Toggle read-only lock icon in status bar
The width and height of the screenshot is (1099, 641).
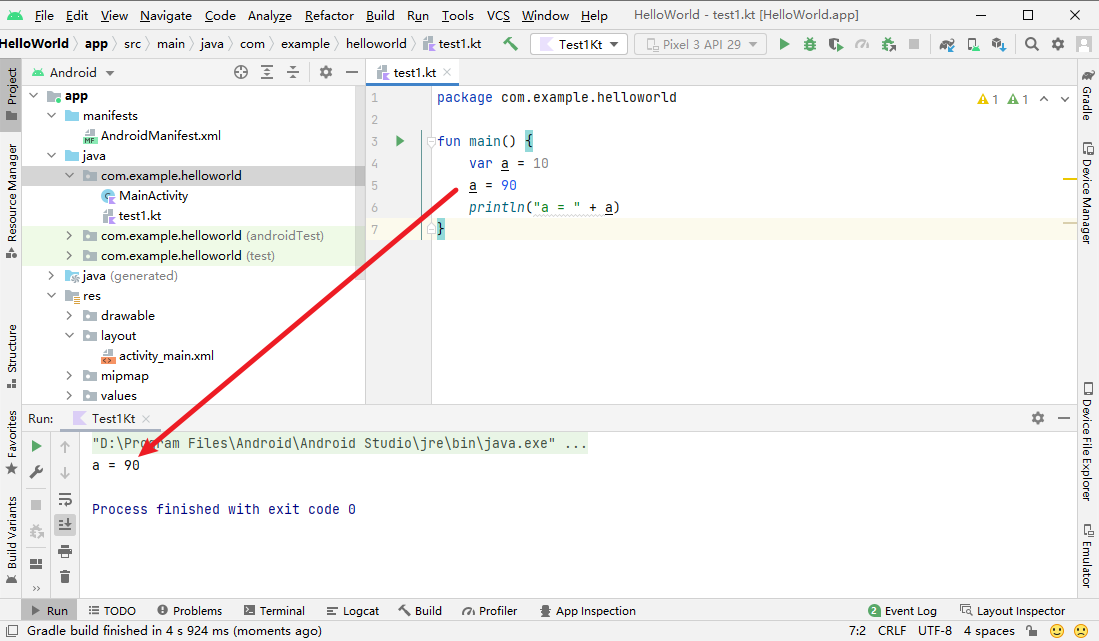(x=1031, y=630)
